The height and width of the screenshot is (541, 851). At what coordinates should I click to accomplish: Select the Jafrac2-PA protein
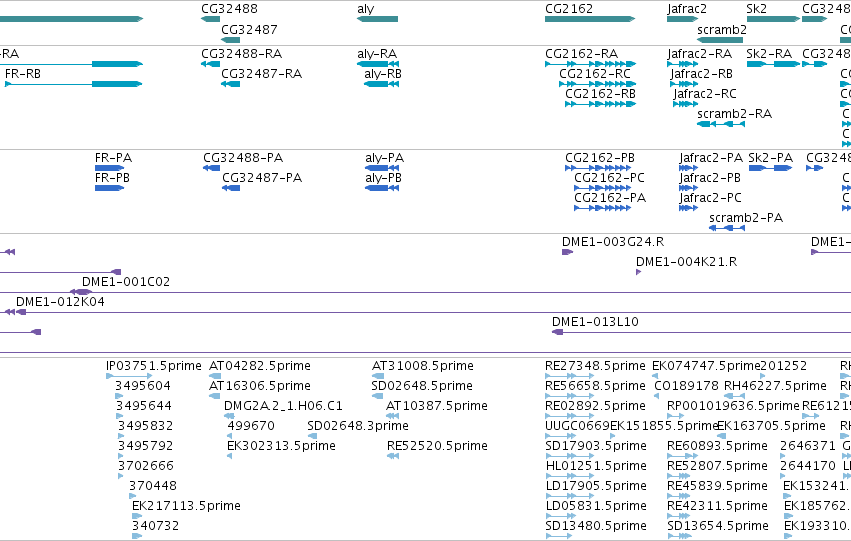pyautogui.click(x=689, y=168)
